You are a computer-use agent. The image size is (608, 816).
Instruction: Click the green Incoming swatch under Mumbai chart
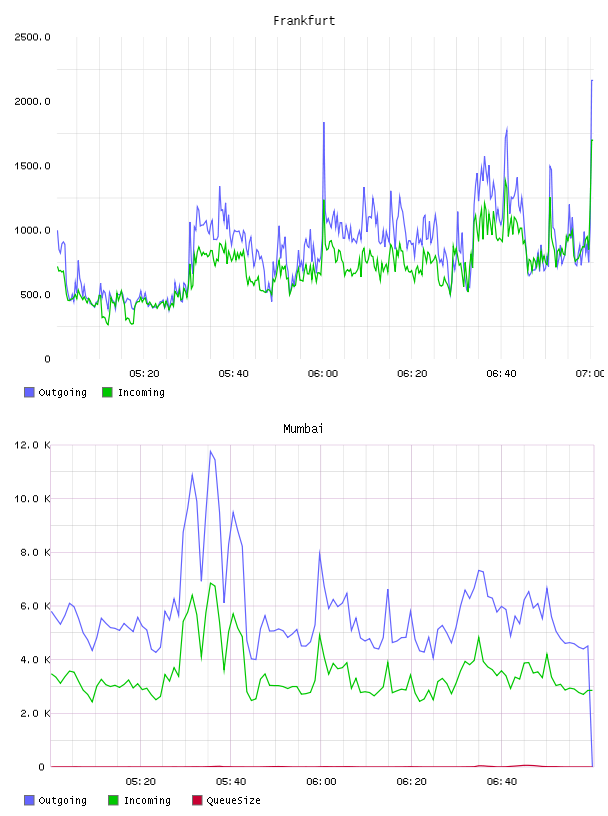pyautogui.click(x=113, y=800)
